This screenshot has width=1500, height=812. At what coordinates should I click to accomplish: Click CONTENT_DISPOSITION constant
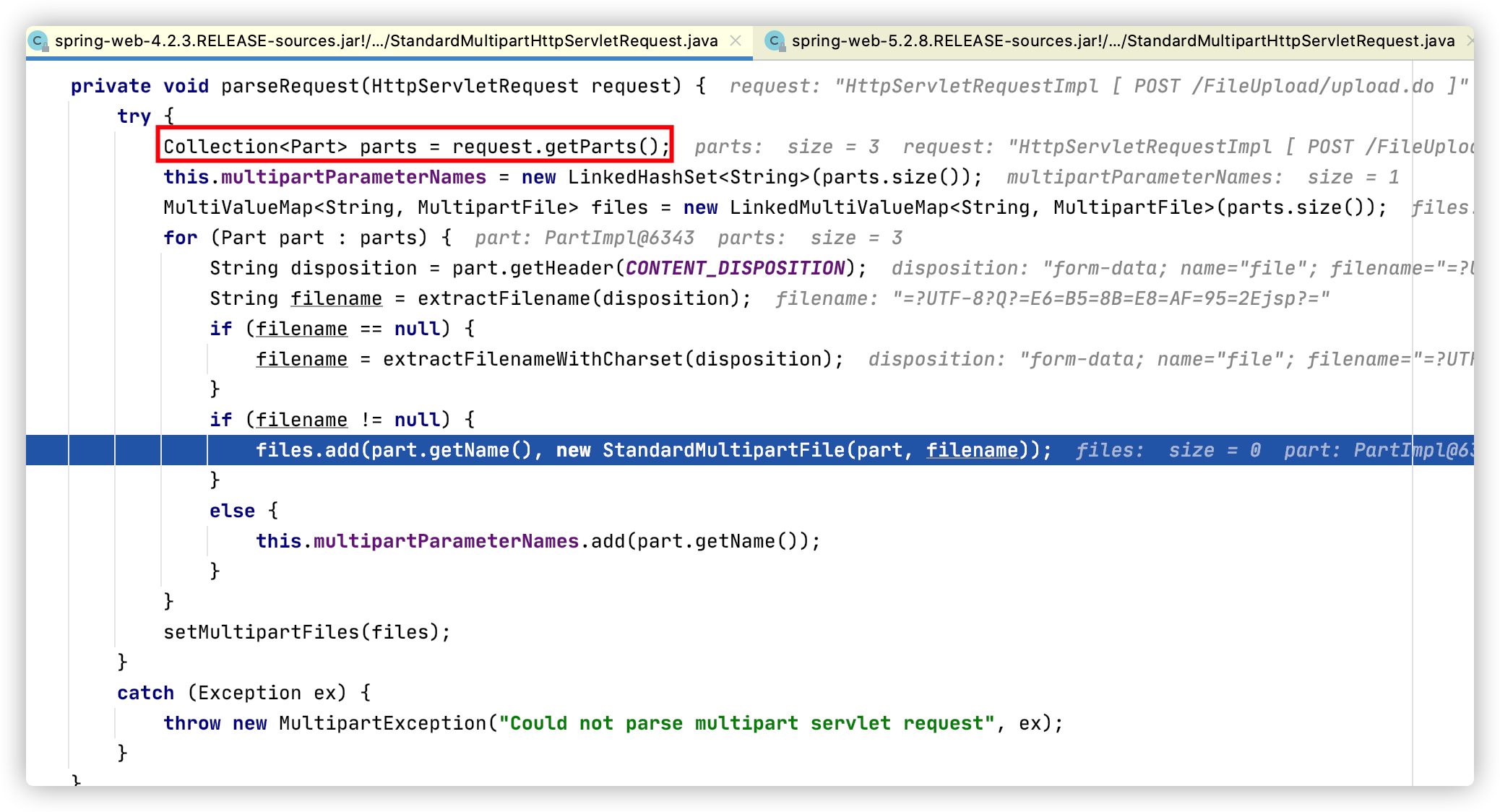tap(735, 268)
